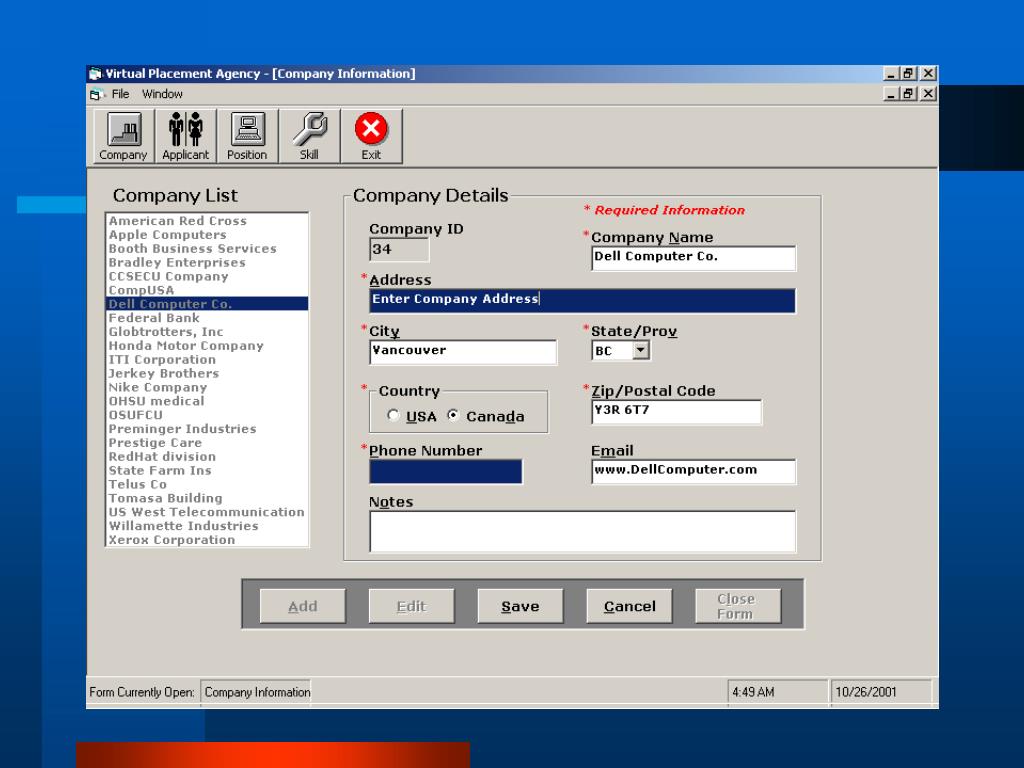The image size is (1024, 768).
Task: Click the Edit button
Action: point(411,606)
